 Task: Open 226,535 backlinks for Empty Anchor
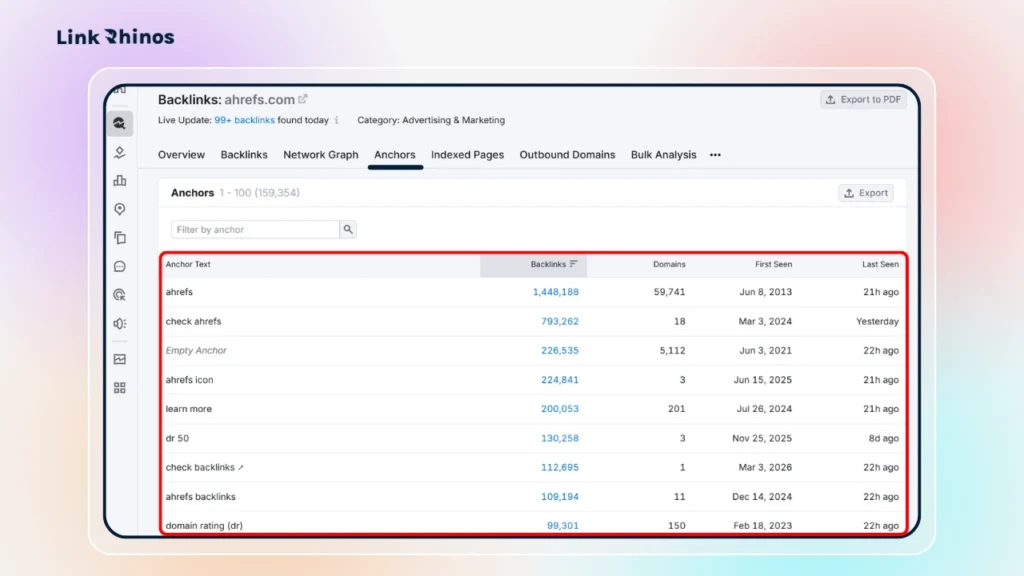coord(560,350)
